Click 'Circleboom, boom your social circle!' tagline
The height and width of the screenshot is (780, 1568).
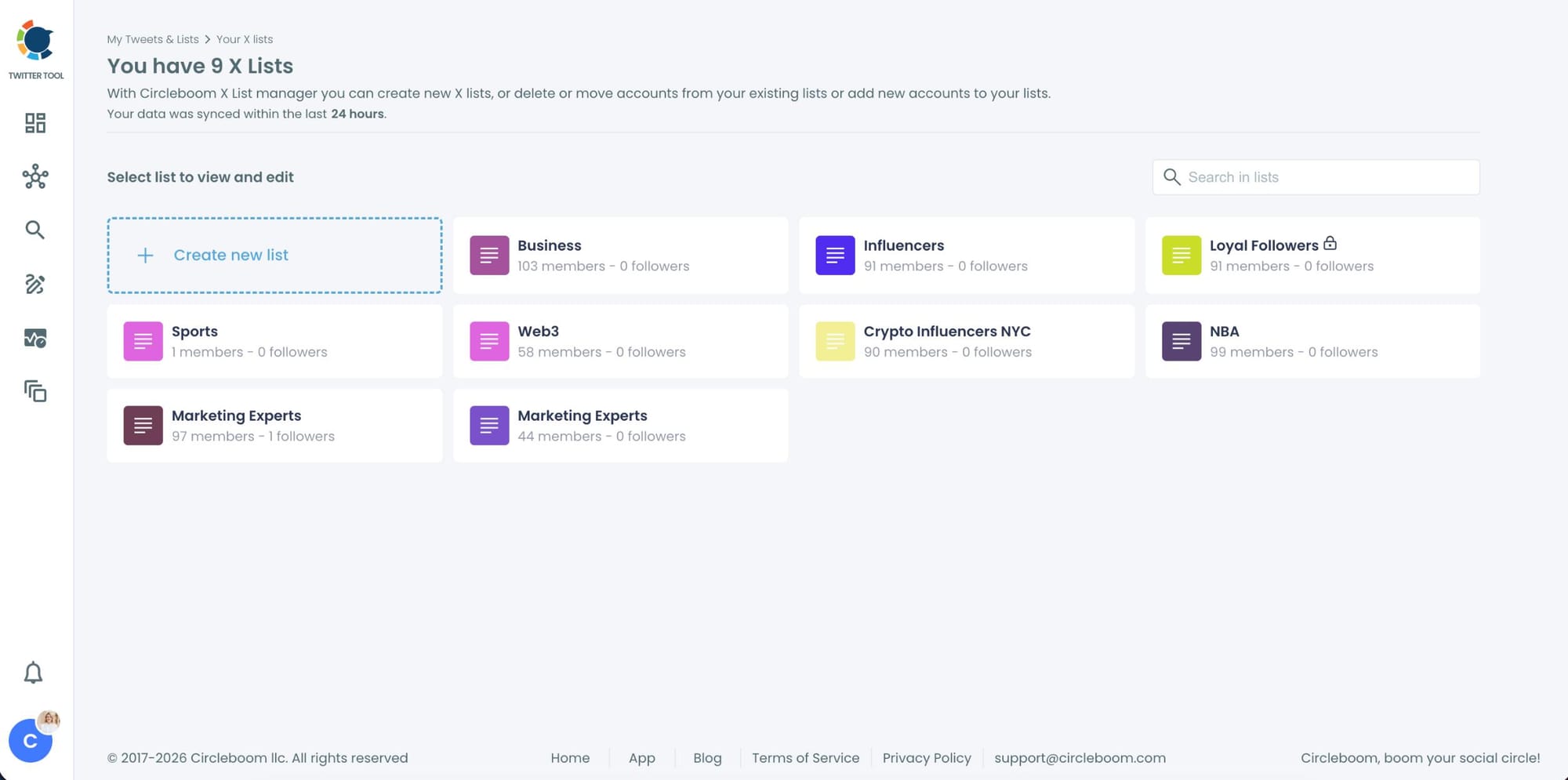pos(1421,758)
